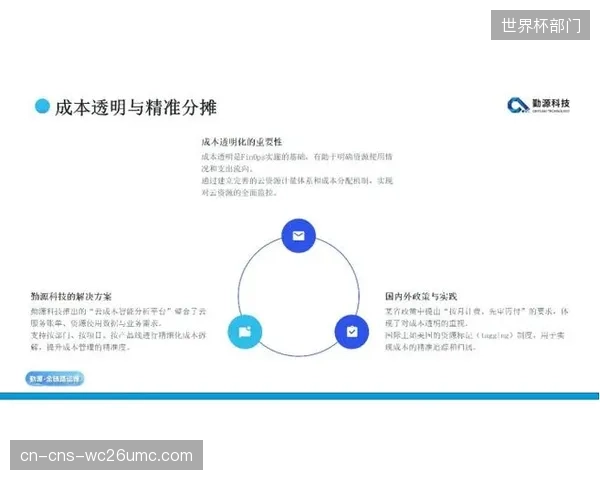Click the line starting 通过建立完善的云资源

coord(297,181)
